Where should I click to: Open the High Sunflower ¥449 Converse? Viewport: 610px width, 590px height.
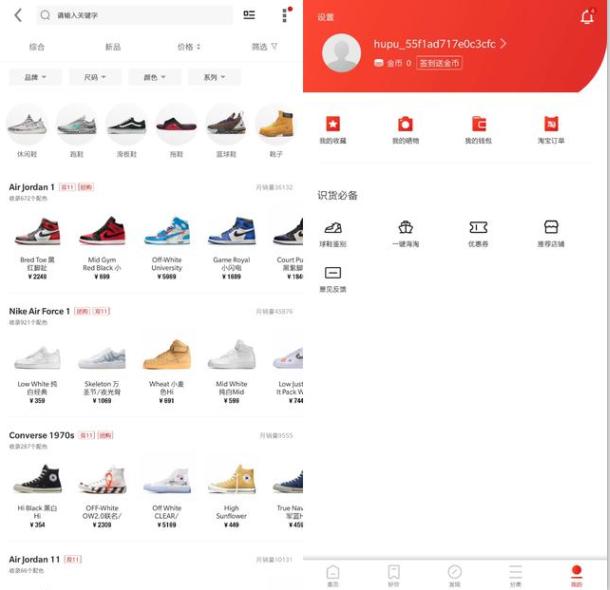tap(231, 494)
